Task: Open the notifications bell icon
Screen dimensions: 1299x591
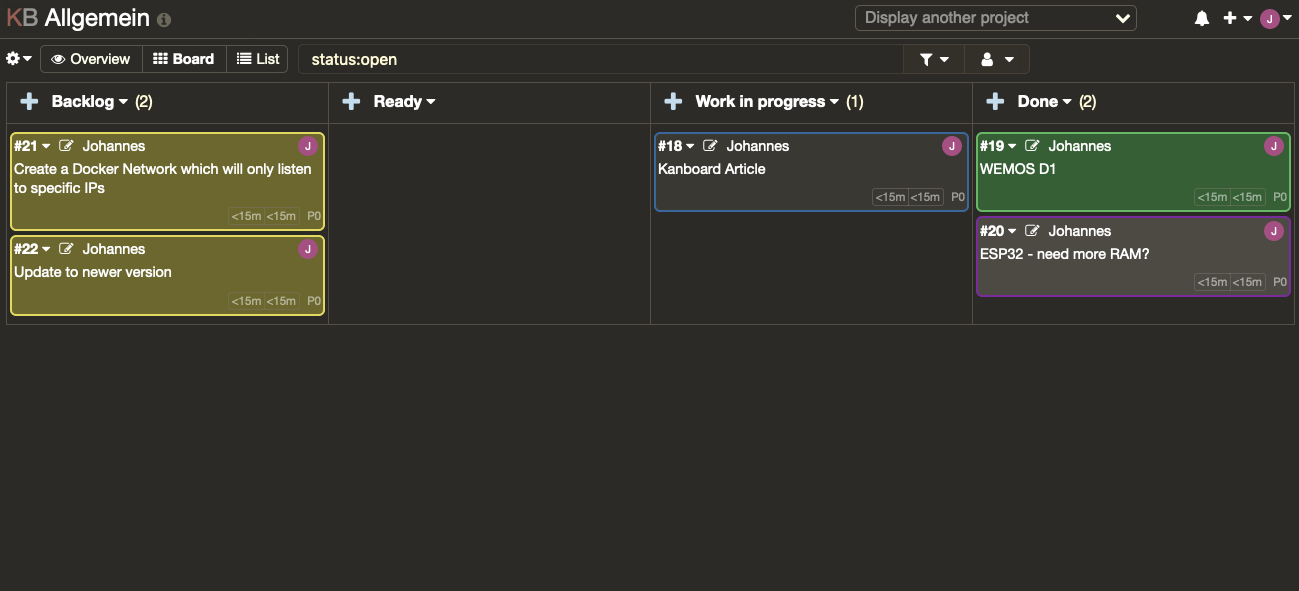Action: pos(1202,18)
